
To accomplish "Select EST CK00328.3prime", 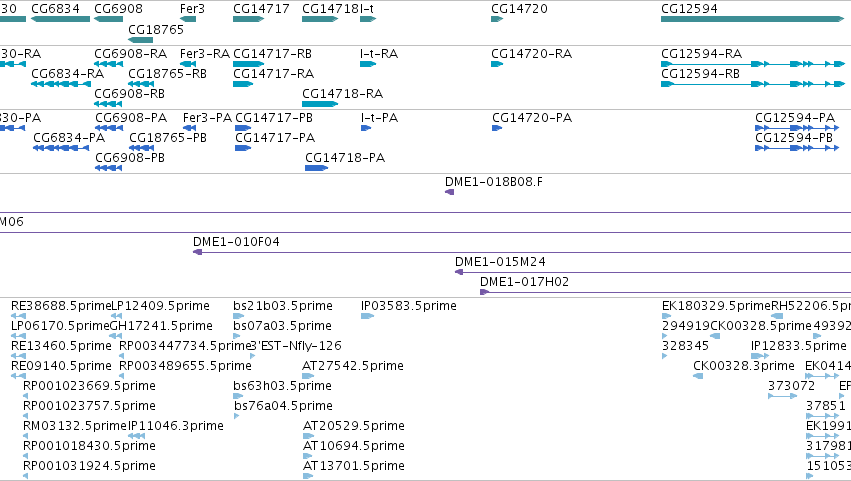I will point(744,366).
